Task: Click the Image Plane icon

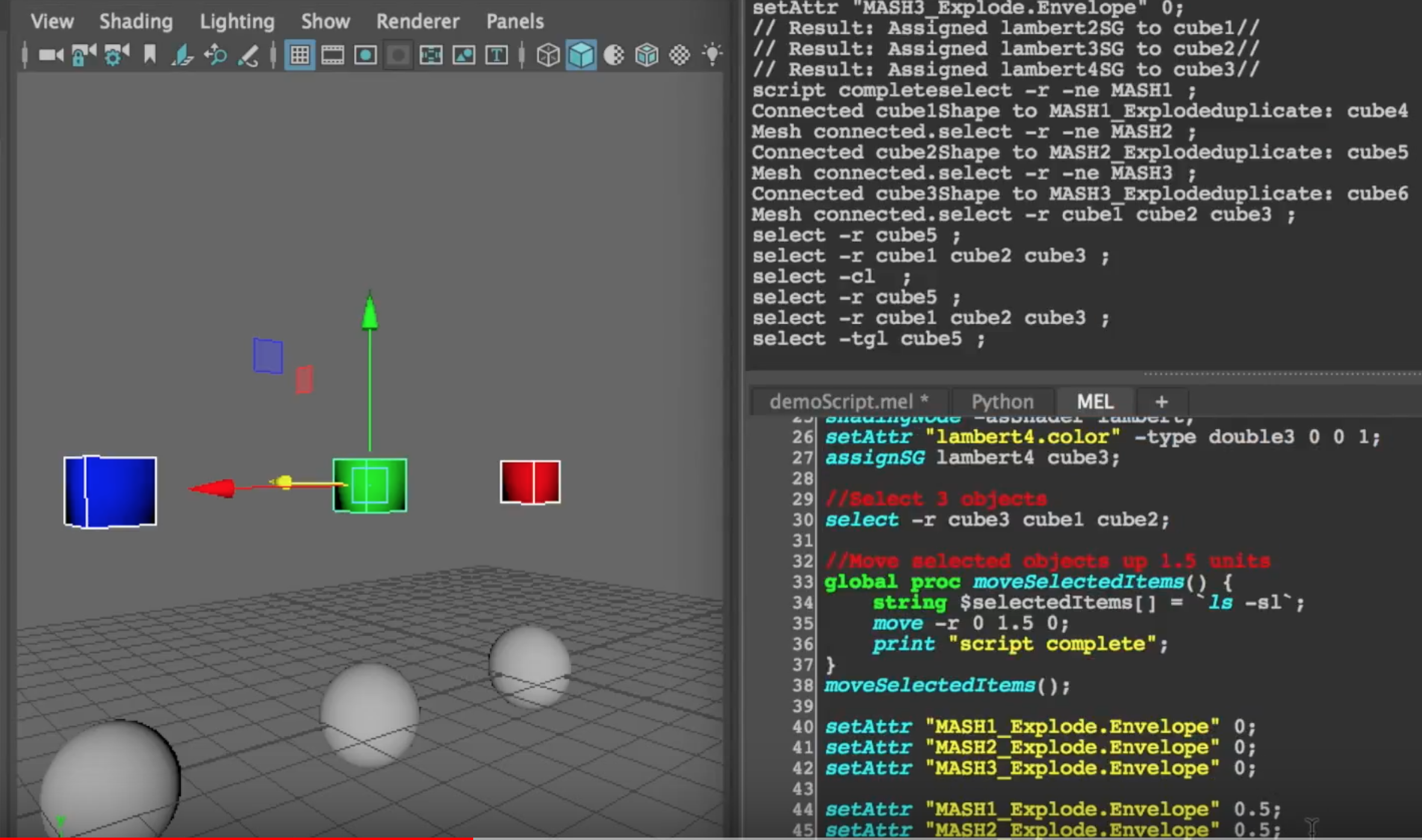Action: click(182, 55)
